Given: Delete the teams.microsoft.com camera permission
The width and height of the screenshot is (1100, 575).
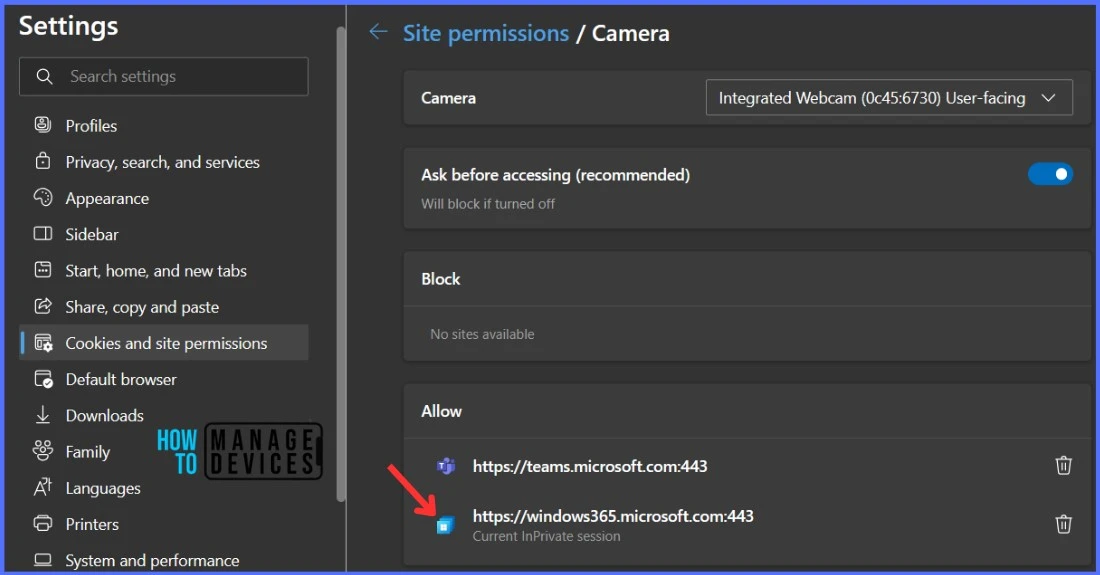Looking at the screenshot, I should point(1063,465).
